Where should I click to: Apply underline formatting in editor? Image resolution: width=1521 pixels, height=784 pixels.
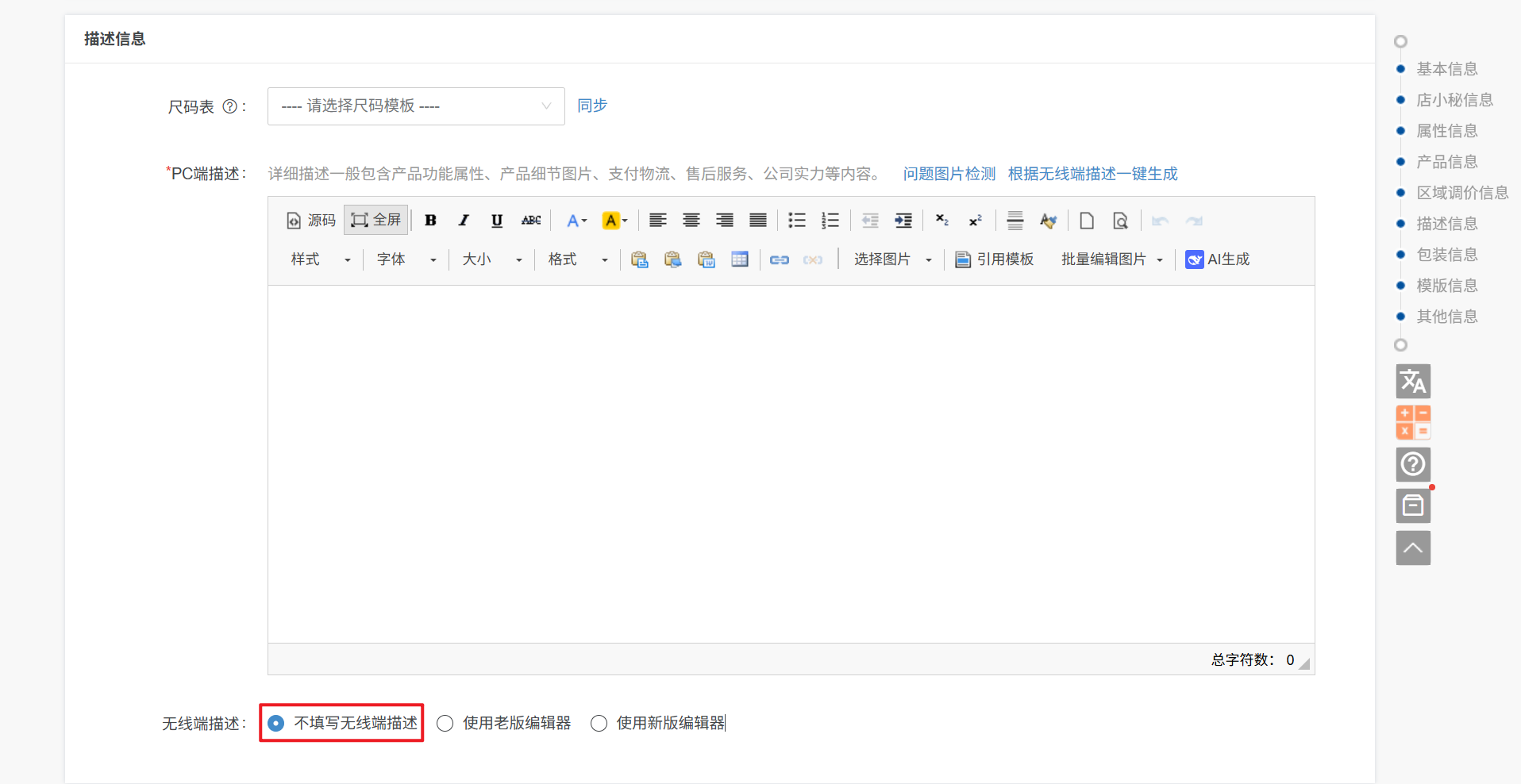point(497,221)
